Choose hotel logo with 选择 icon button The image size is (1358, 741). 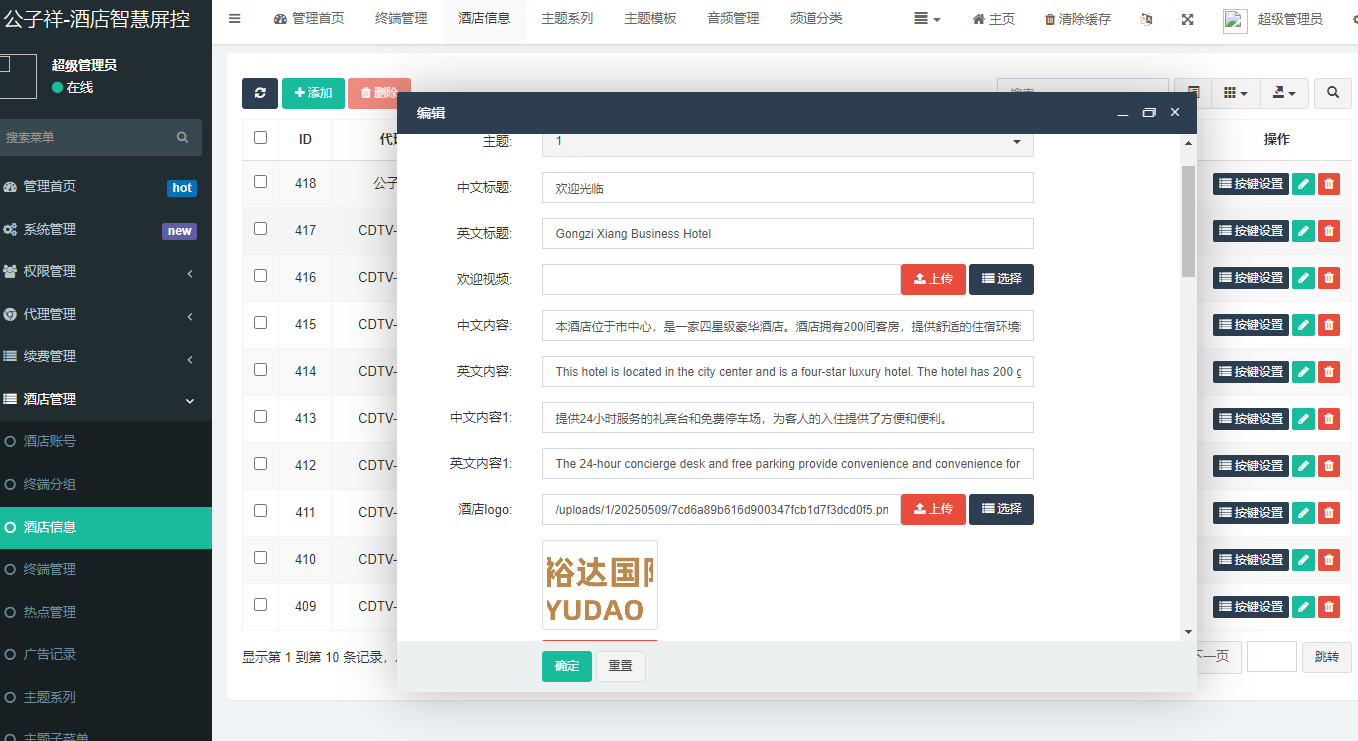tap(1001, 509)
